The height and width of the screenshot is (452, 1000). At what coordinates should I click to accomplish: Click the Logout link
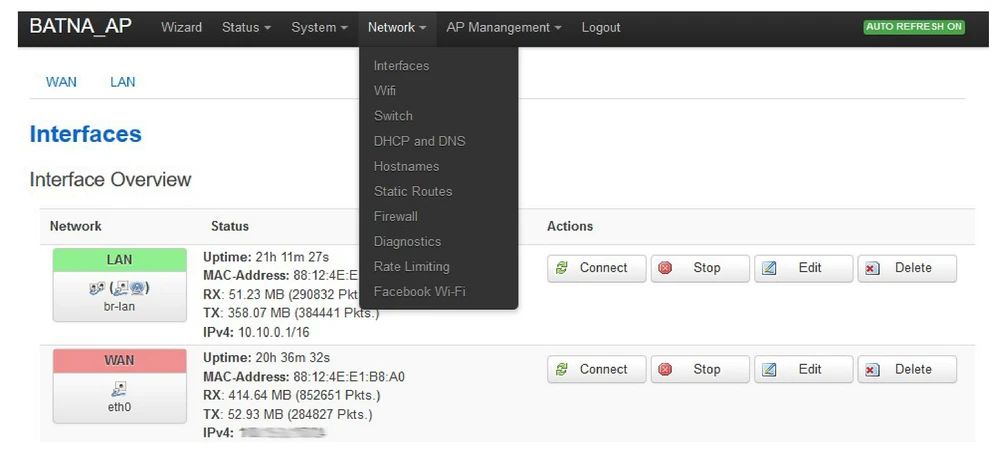tap(601, 27)
